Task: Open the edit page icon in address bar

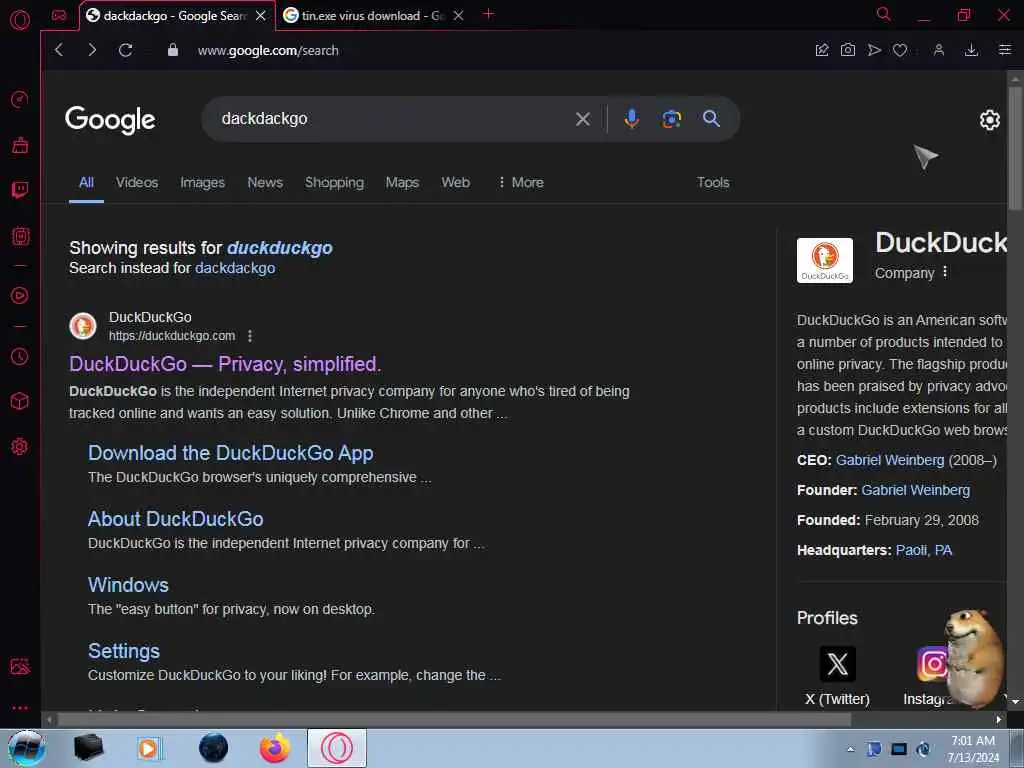Action: (822, 50)
